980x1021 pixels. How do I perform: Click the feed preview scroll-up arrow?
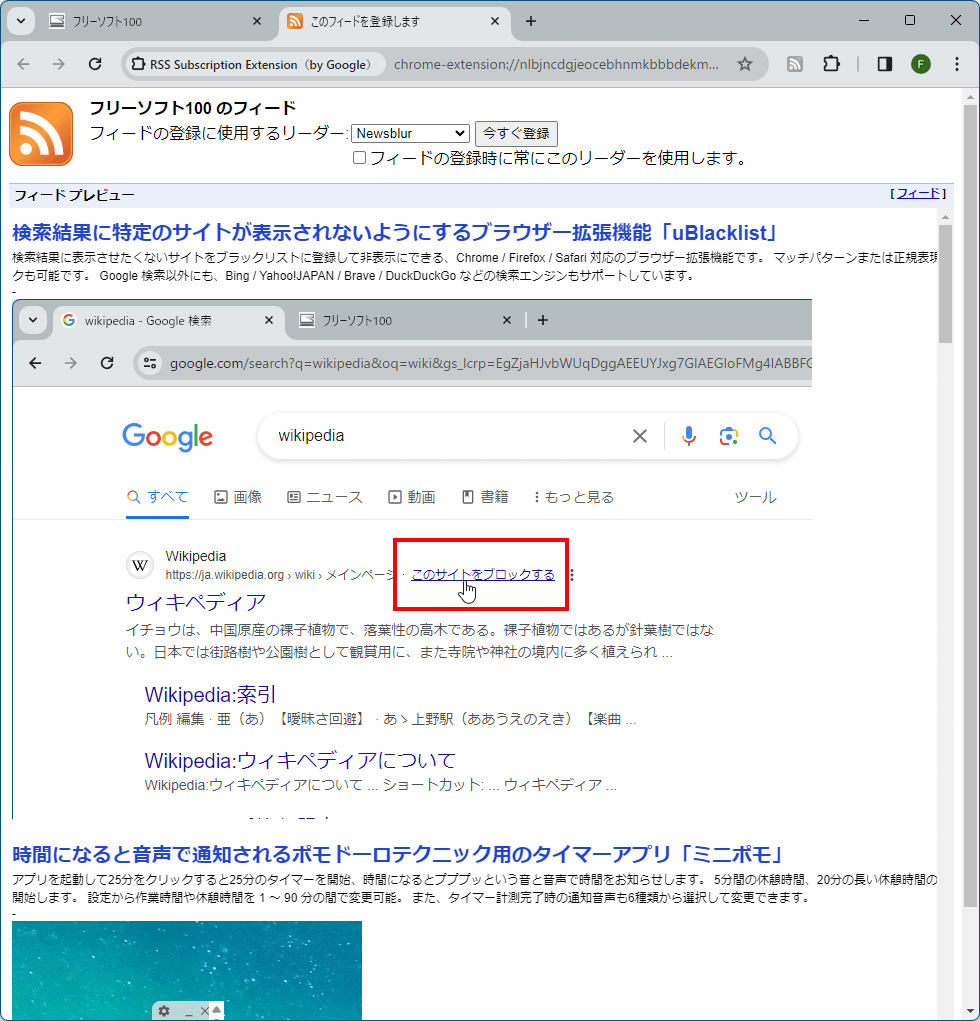(x=945, y=216)
